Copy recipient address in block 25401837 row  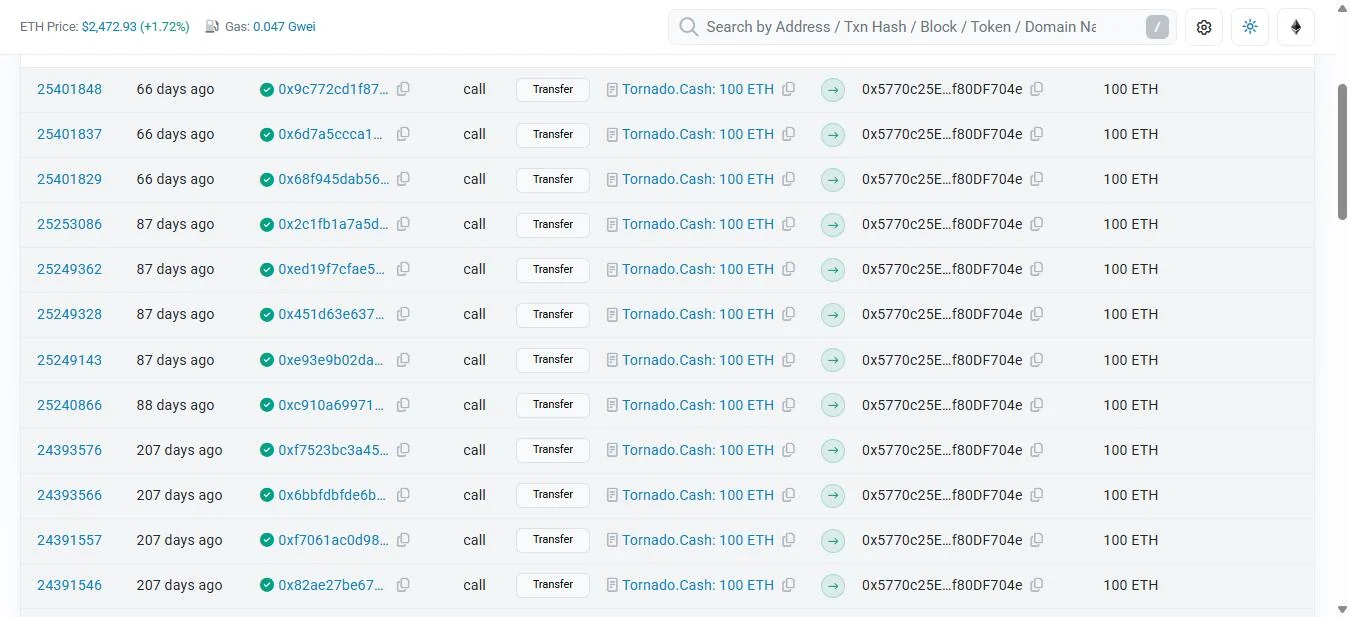1037,134
